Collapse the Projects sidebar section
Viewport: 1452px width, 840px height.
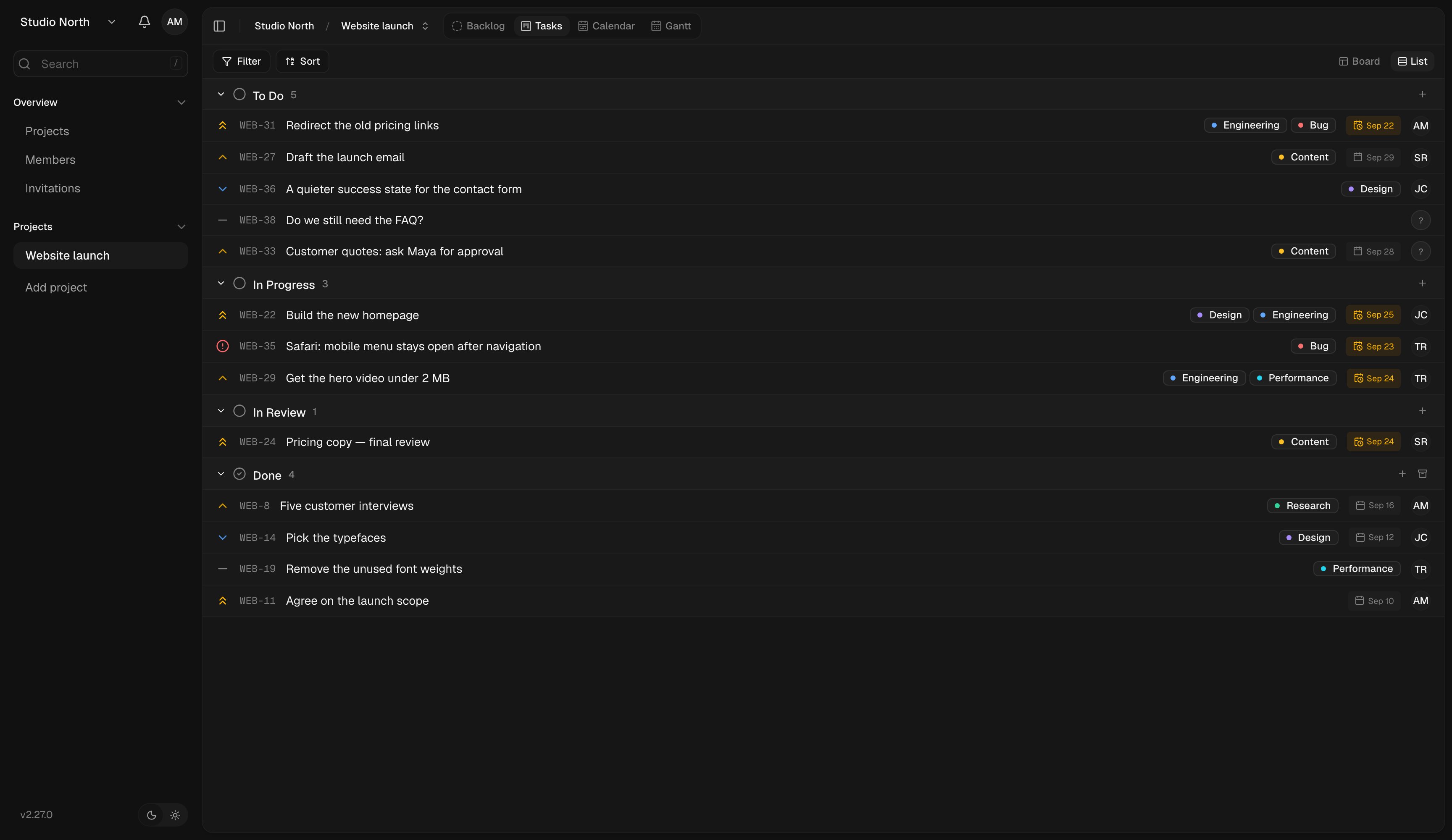[181, 227]
